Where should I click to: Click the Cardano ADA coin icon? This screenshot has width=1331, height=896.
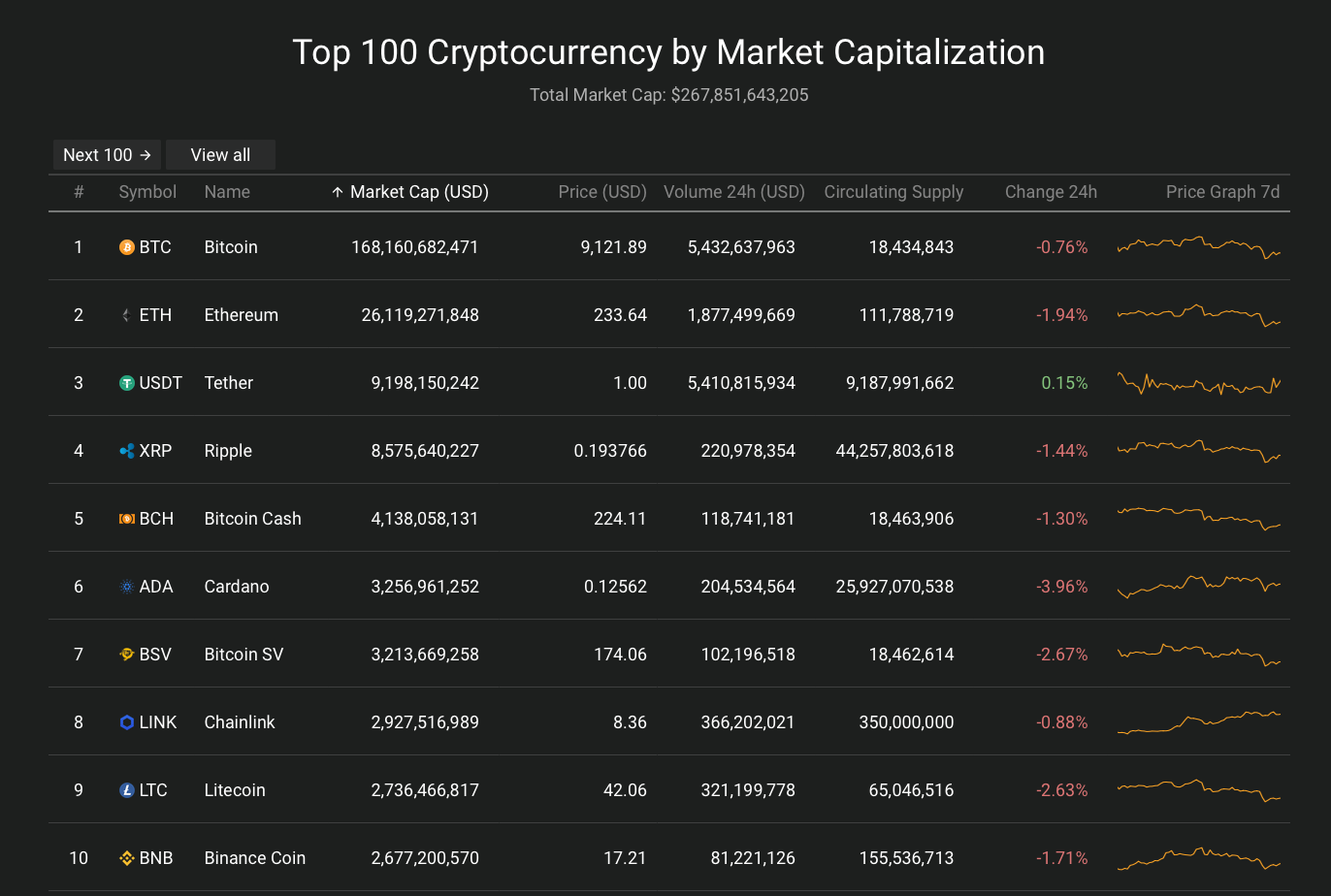pos(126,587)
